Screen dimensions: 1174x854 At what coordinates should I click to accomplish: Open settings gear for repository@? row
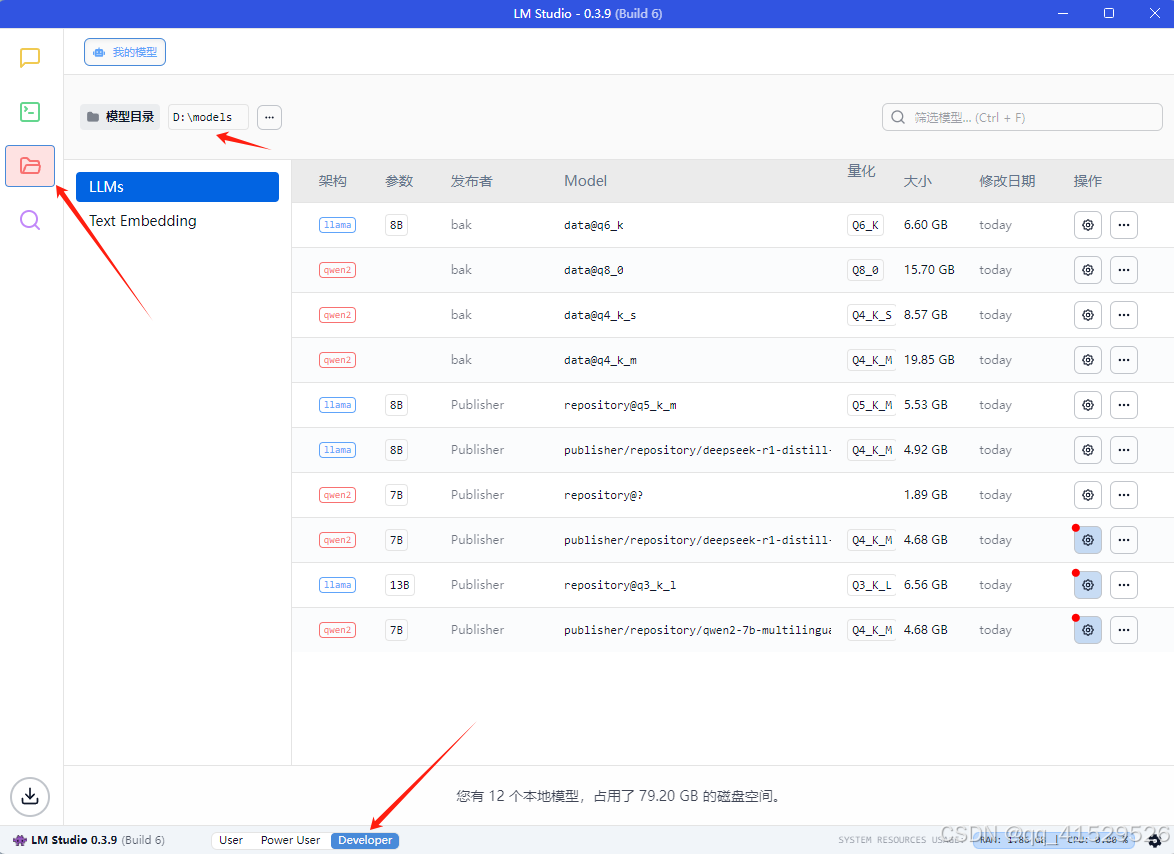coord(1088,495)
